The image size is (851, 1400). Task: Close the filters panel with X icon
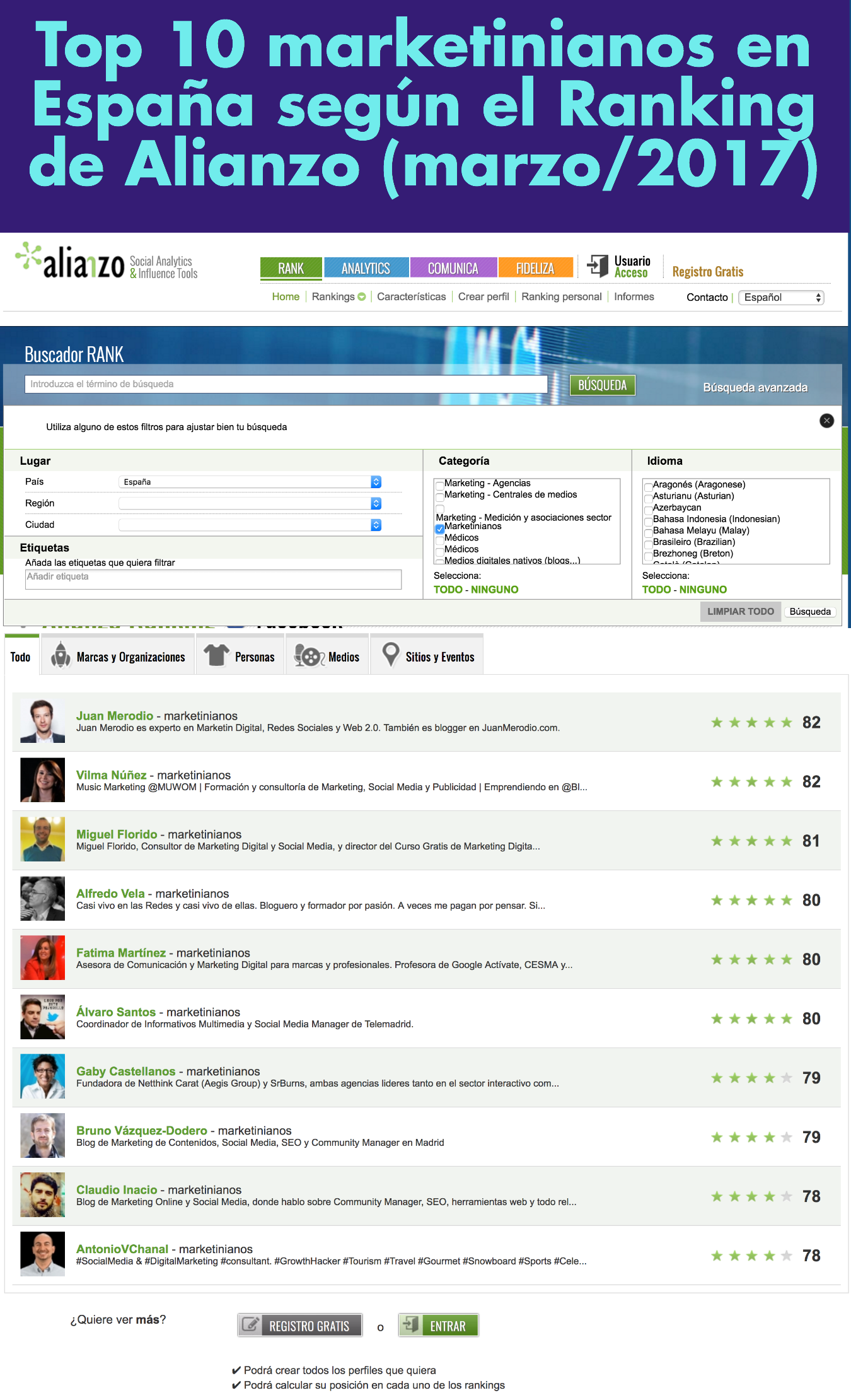click(826, 421)
